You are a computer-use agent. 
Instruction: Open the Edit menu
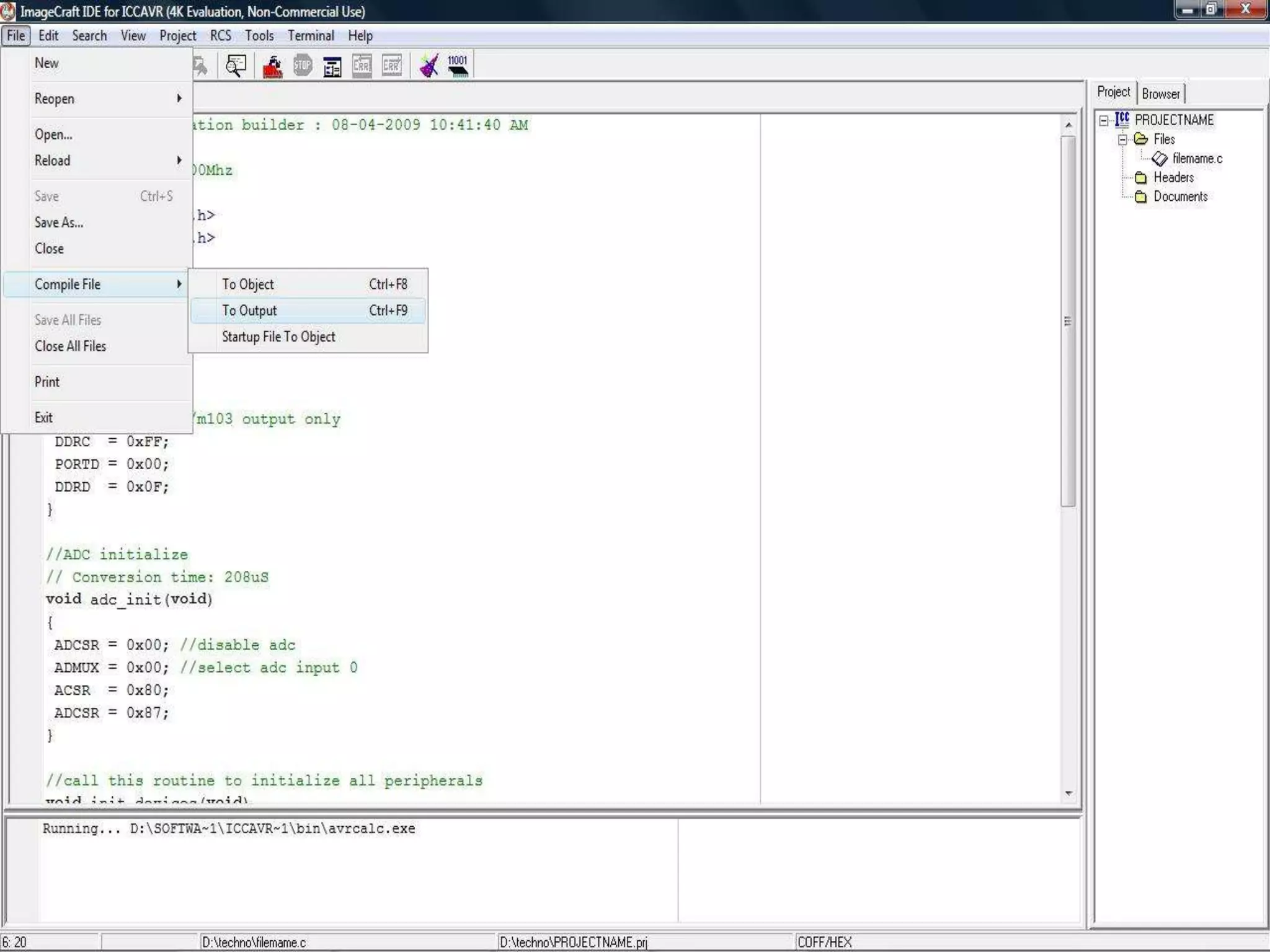[x=48, y=35]
